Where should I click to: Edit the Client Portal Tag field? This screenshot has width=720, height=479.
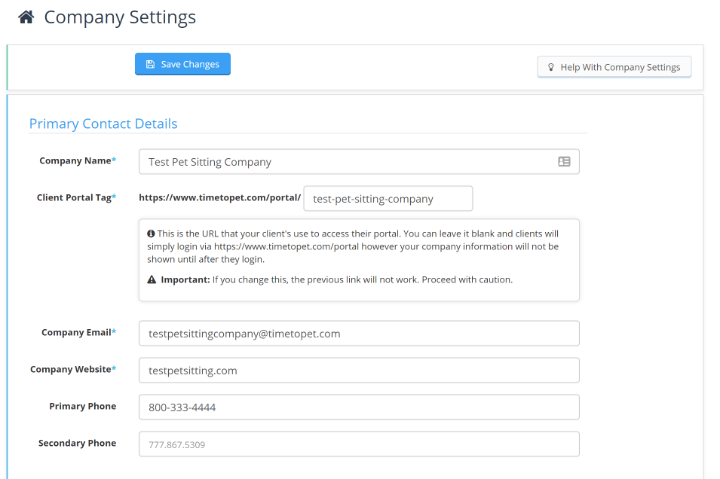[388, 198]
